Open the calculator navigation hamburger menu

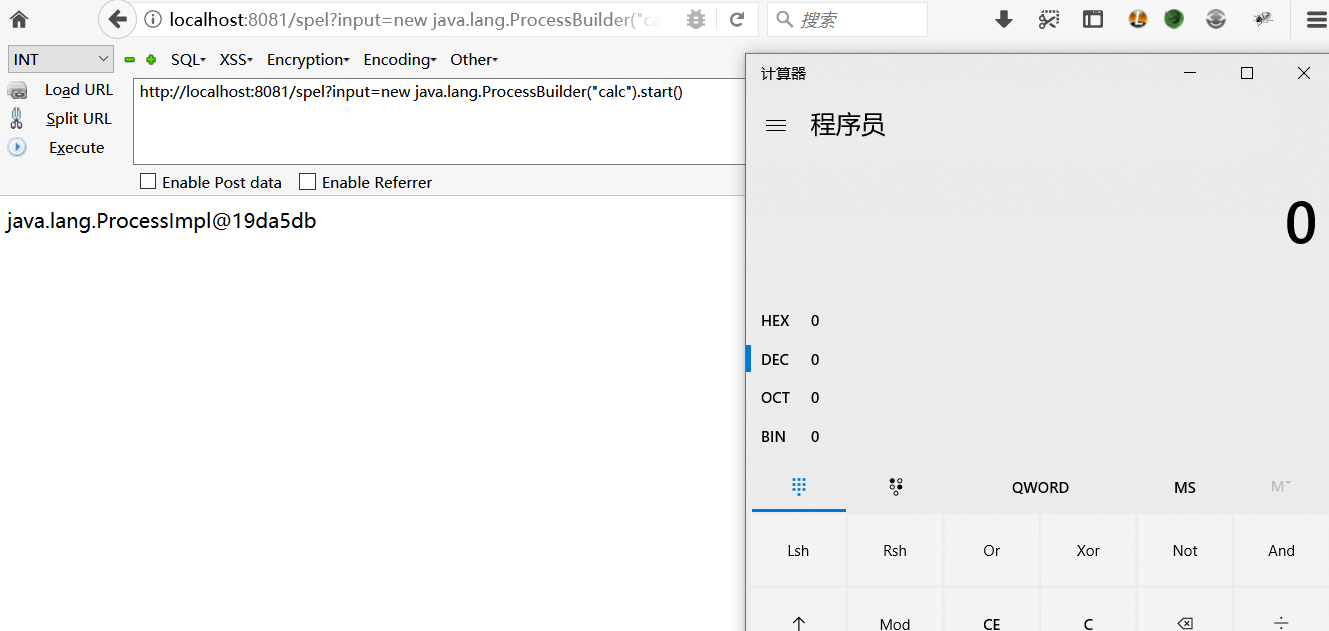tap(776, 126)
